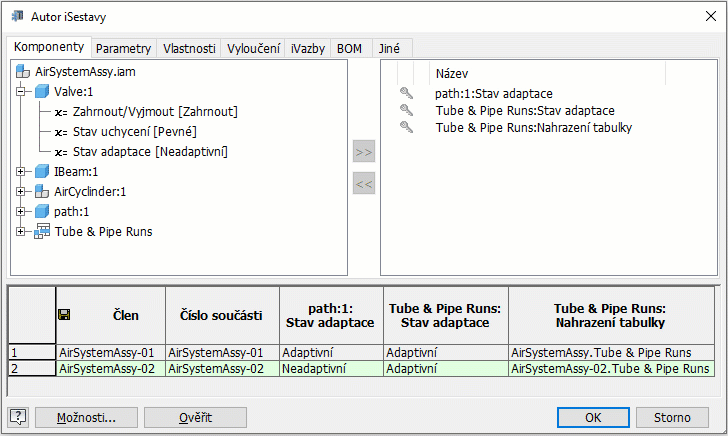The height and width of the screenshot is (436, 728).
Task: Click the Název column header
Action: click(547, 73)
